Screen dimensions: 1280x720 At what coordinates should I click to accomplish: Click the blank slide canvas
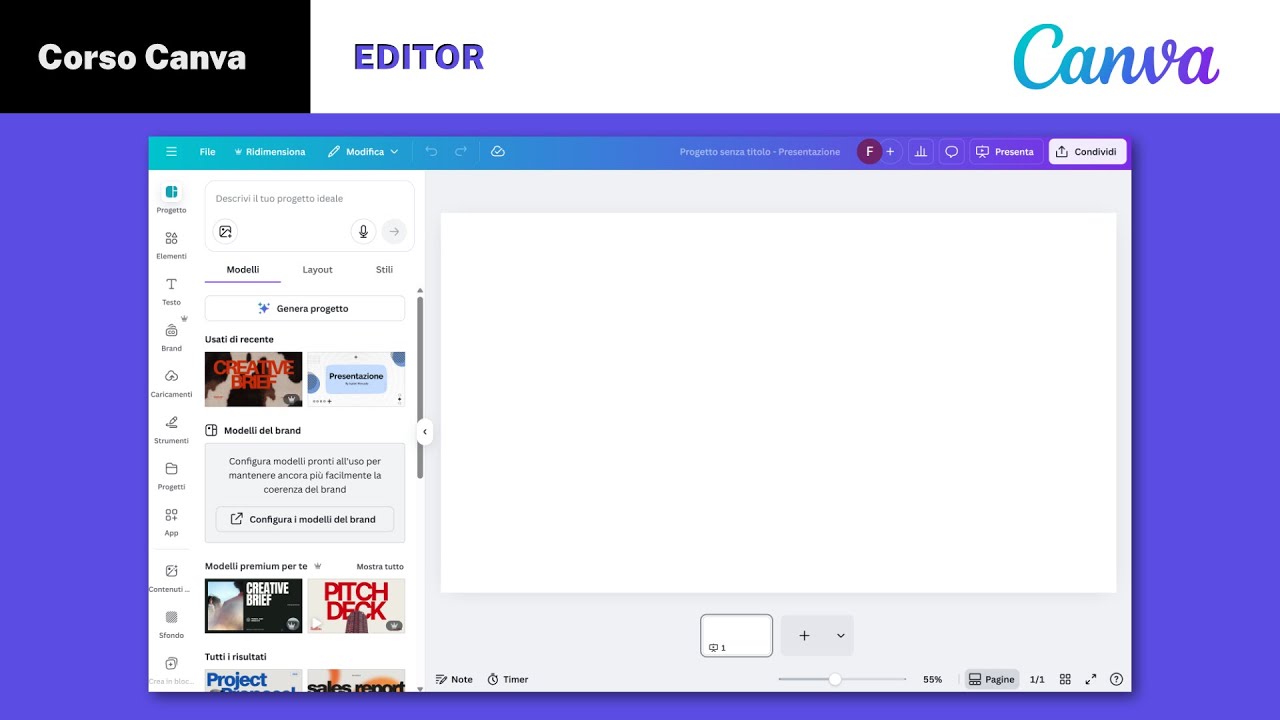pos(778,402)
